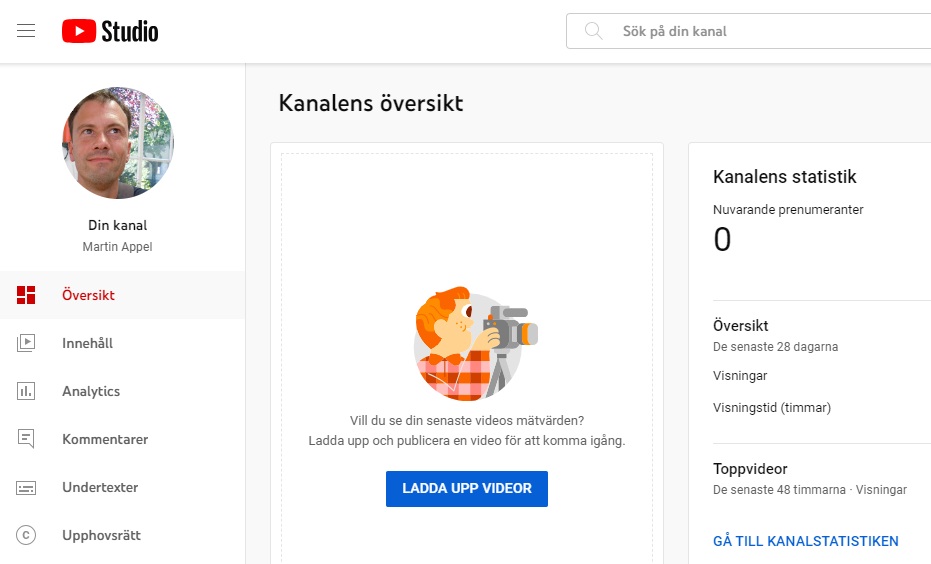931x564 pixels.
Task: Click the Upphovsrätt copyright icon
Action: (x=26, y=535)
